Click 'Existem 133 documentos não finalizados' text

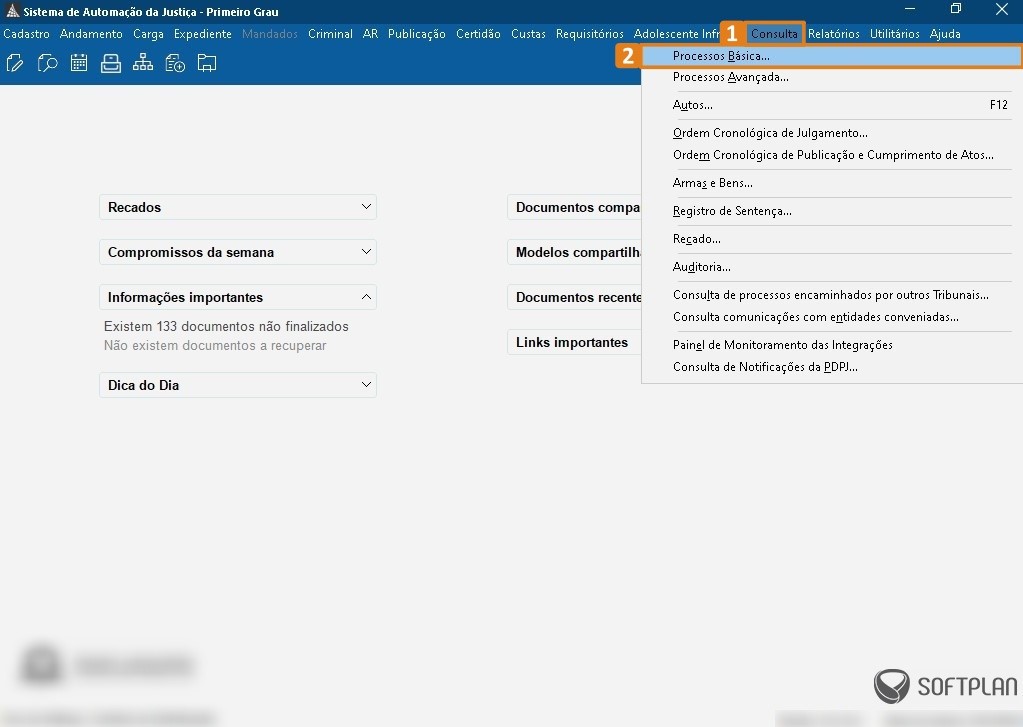[x=226, y=326]
